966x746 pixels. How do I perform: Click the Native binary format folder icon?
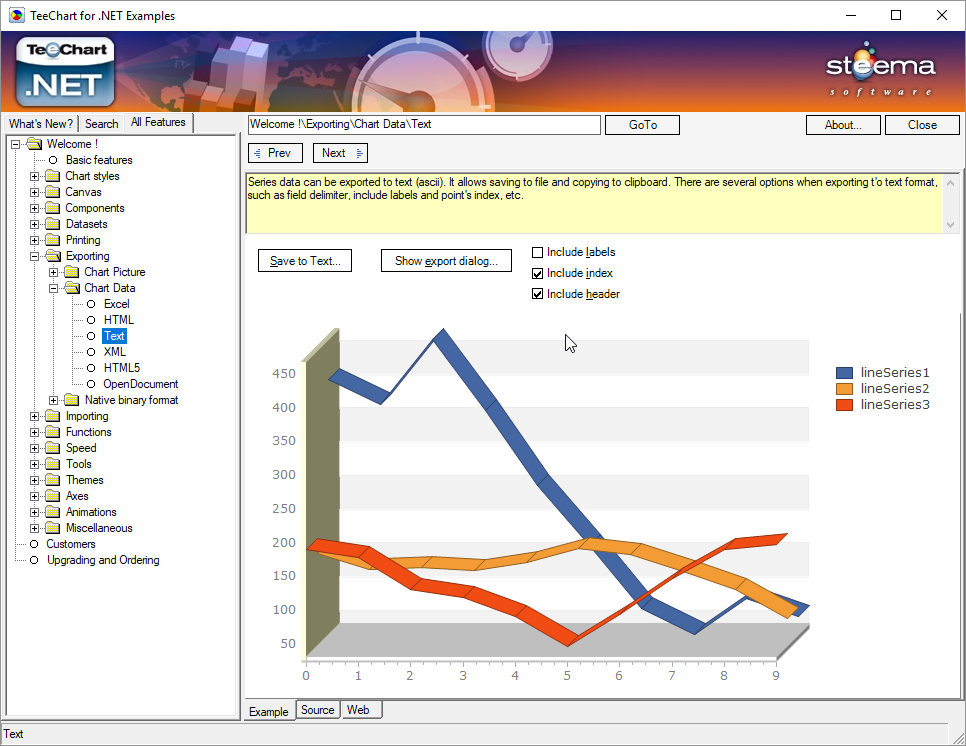[71, 400]
